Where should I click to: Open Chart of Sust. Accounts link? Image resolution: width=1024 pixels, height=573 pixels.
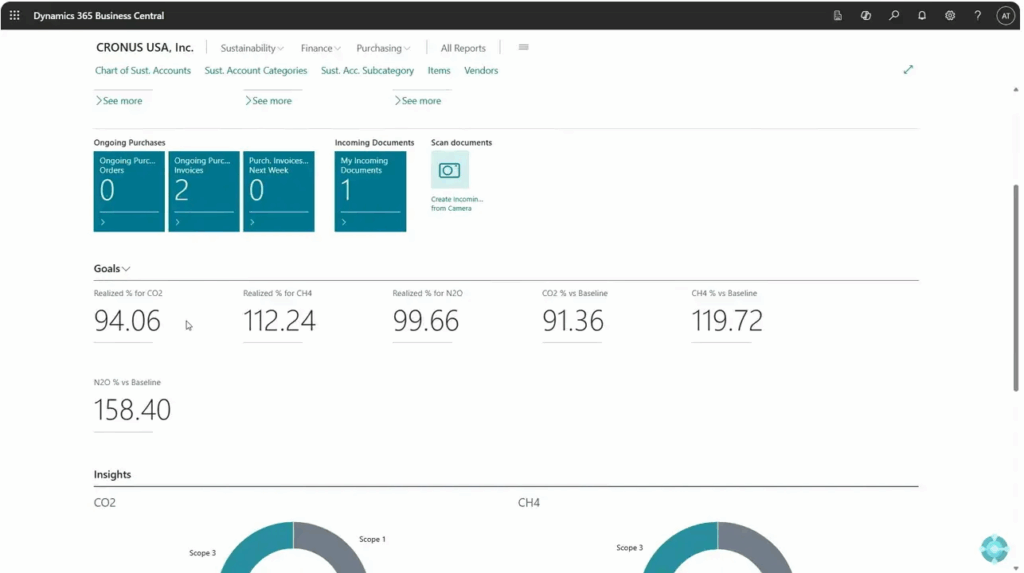click(143, 71)
